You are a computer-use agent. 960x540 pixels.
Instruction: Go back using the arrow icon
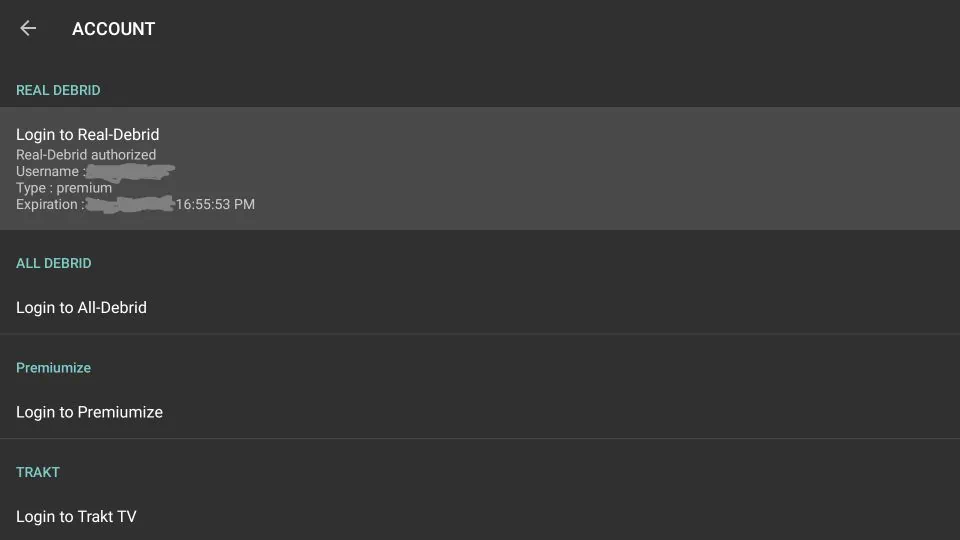[28, 29]
